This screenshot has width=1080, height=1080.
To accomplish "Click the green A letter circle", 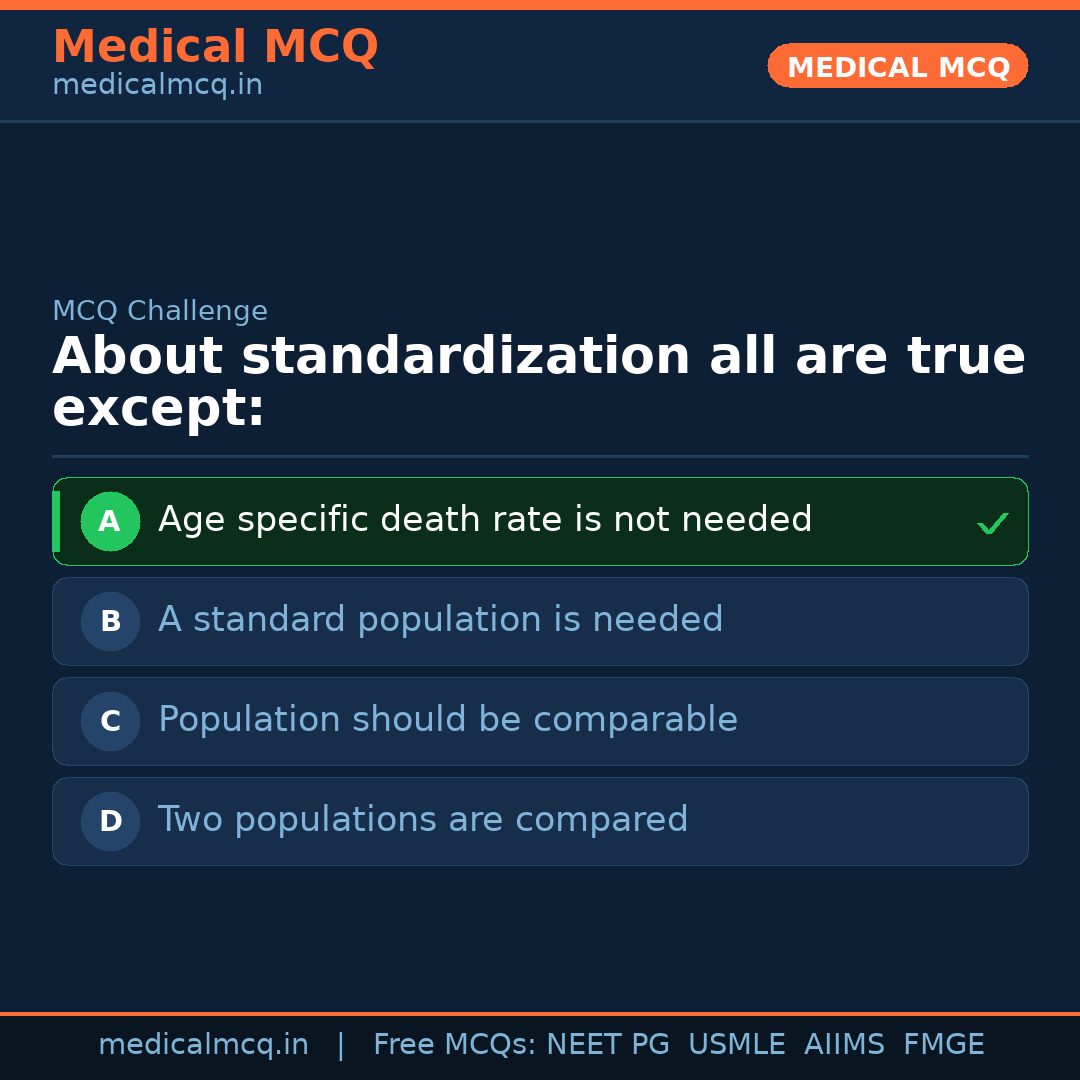I will tap(110, 521).
